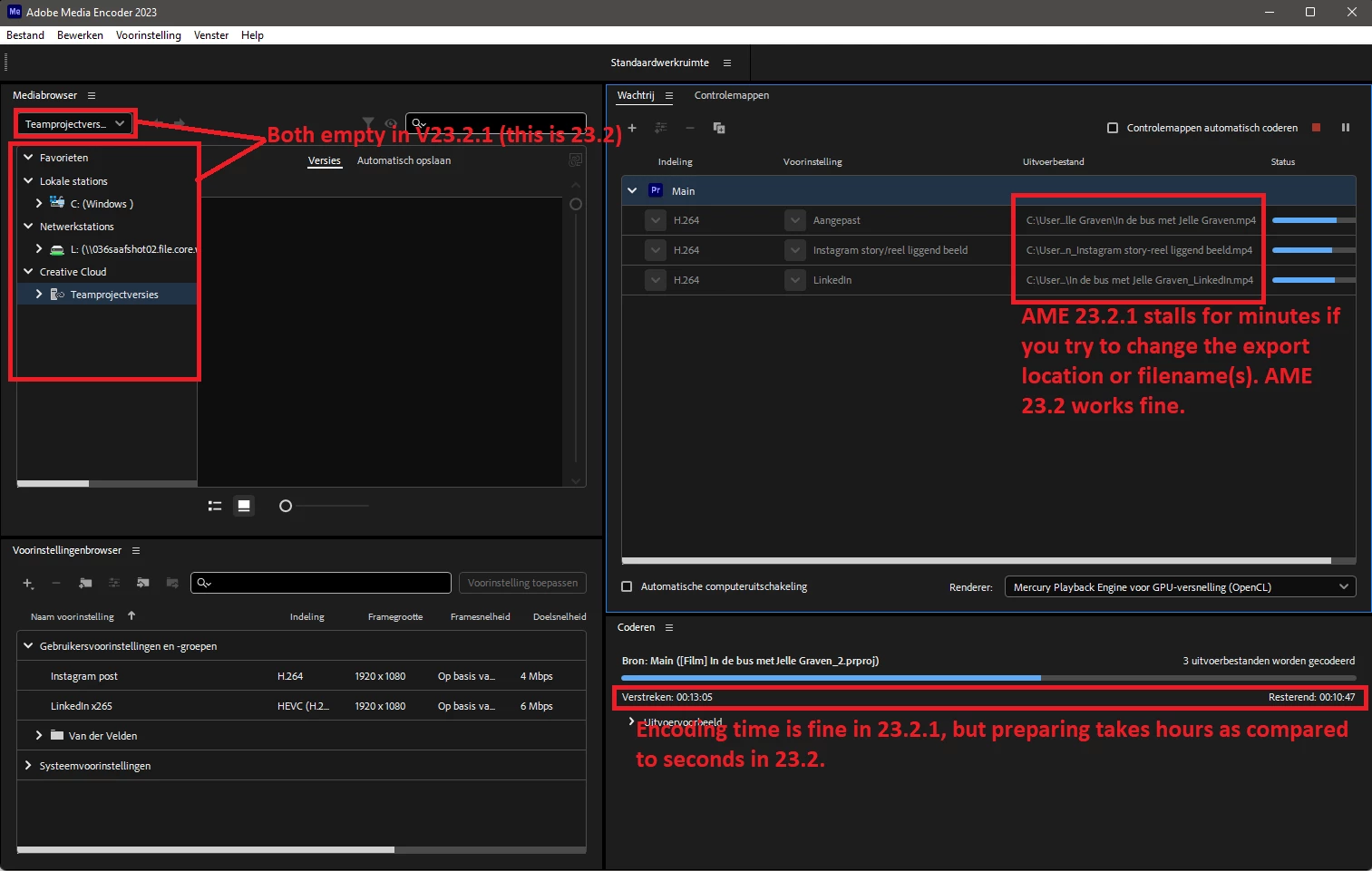This screenshot has height=871, width=1372.
Task: Open preset dropdown for Aangepast output
Action: click(795, 220)
